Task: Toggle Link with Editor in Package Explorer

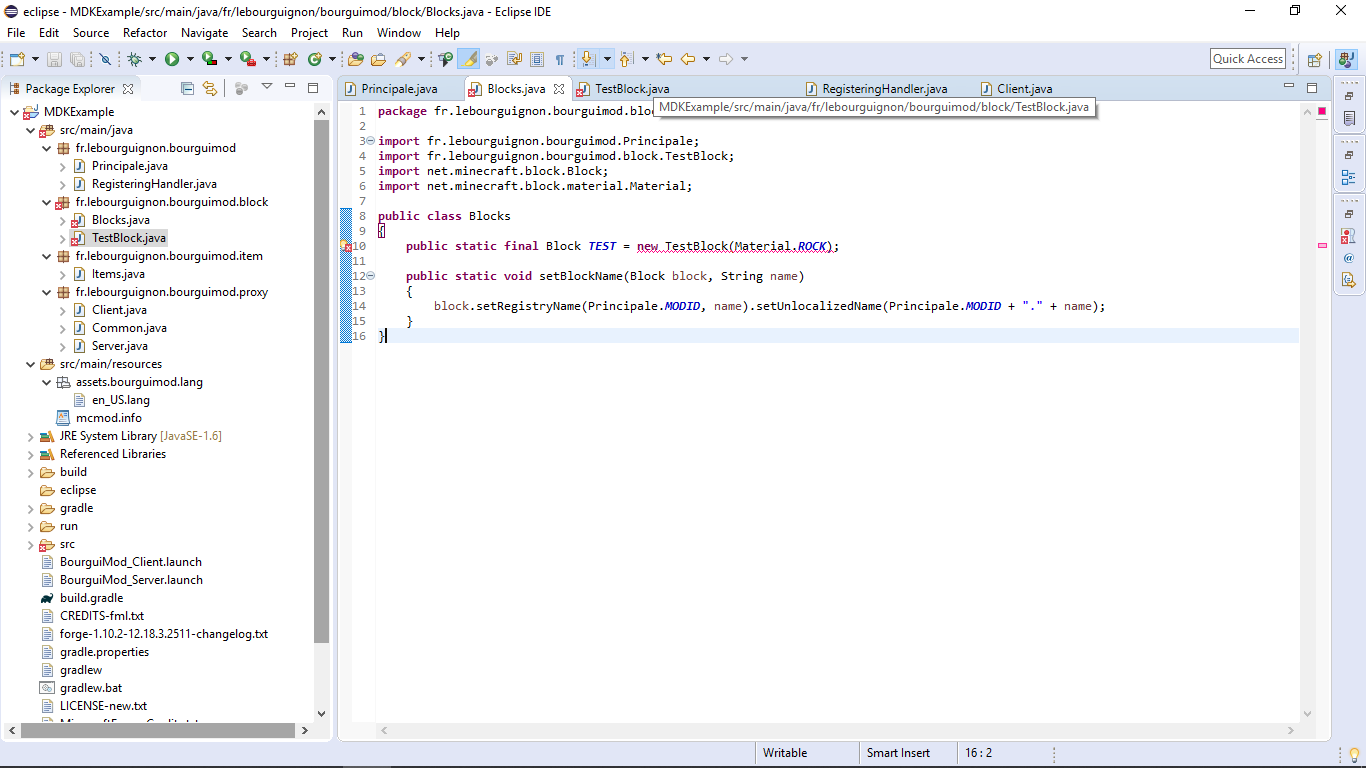Action: pyautogui.click(x=209, y=88)
